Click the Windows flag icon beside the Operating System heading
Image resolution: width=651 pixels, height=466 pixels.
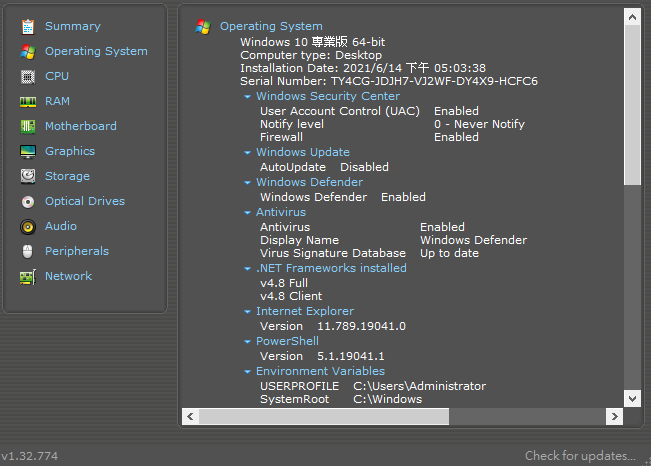click(x=203, y=27)
